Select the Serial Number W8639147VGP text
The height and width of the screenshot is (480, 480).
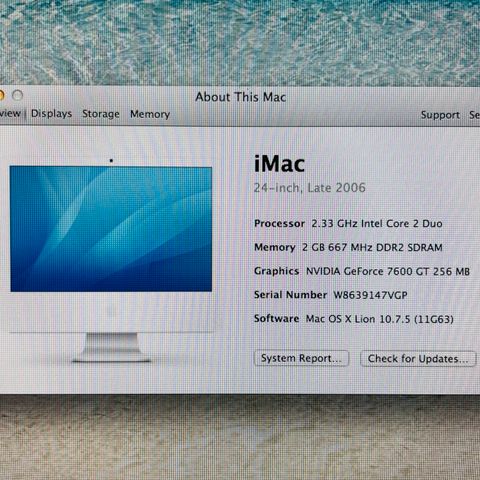pyautogui.click(x=331, y=295)
